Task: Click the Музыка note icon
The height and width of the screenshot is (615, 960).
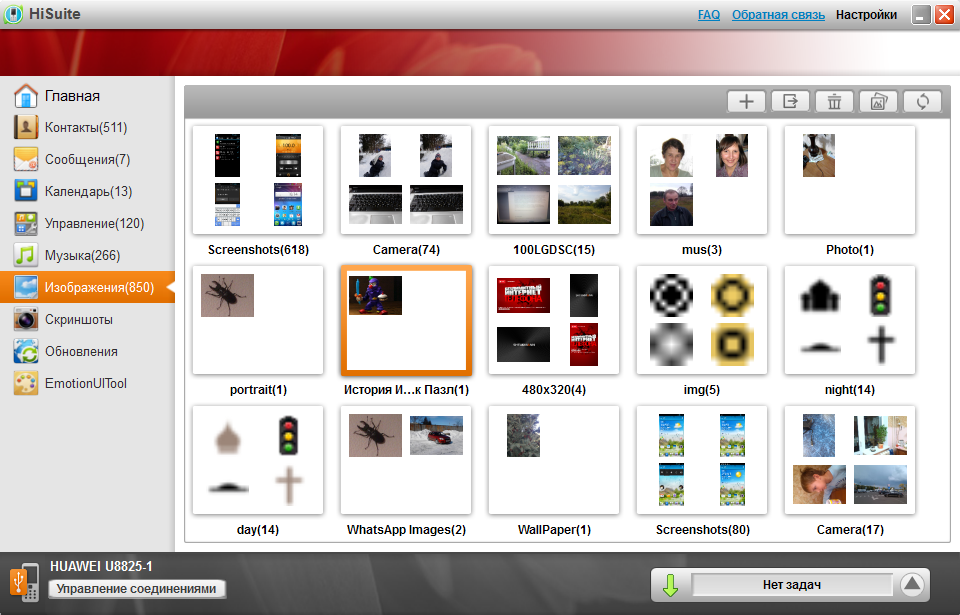Action: (x=26, y=255)
